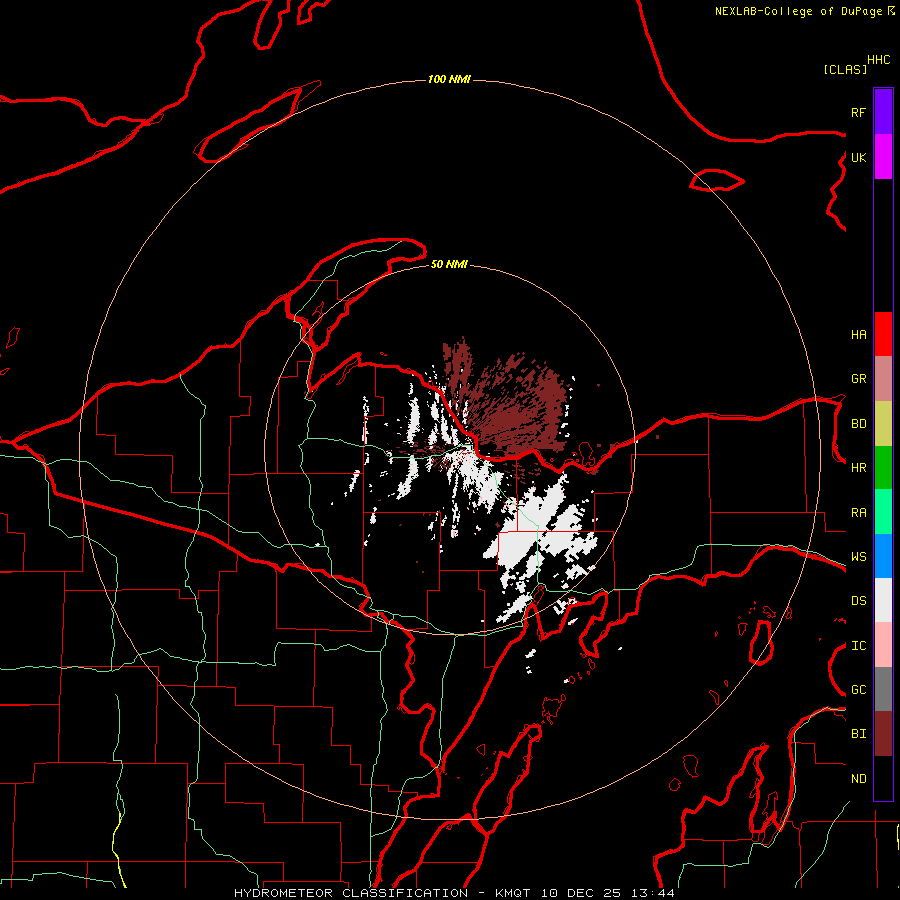Click the 'HA' legend label
Image resolution: width=900 pixels, height=900 pixels.
click(858, 335)
